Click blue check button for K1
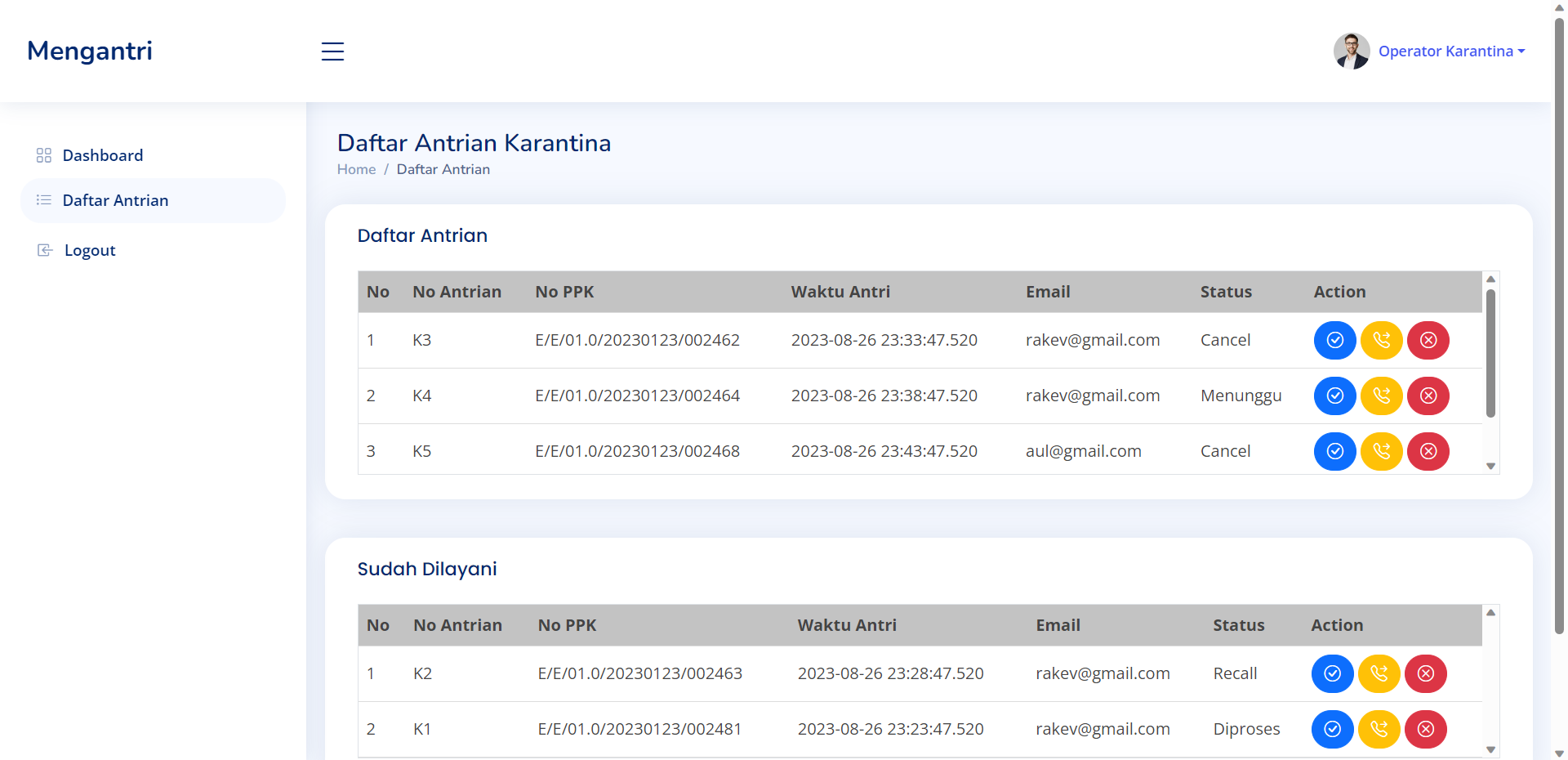The height and width of the screenshot is (760, 1568). click(x=1333, y=729)
